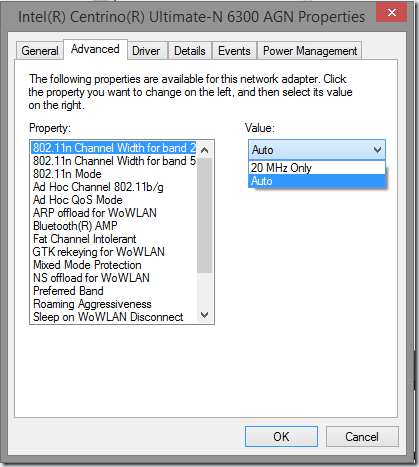Viewport: 419px width, 467px height.
Task: Open the Driver tab
Action: tap(146, 51)
